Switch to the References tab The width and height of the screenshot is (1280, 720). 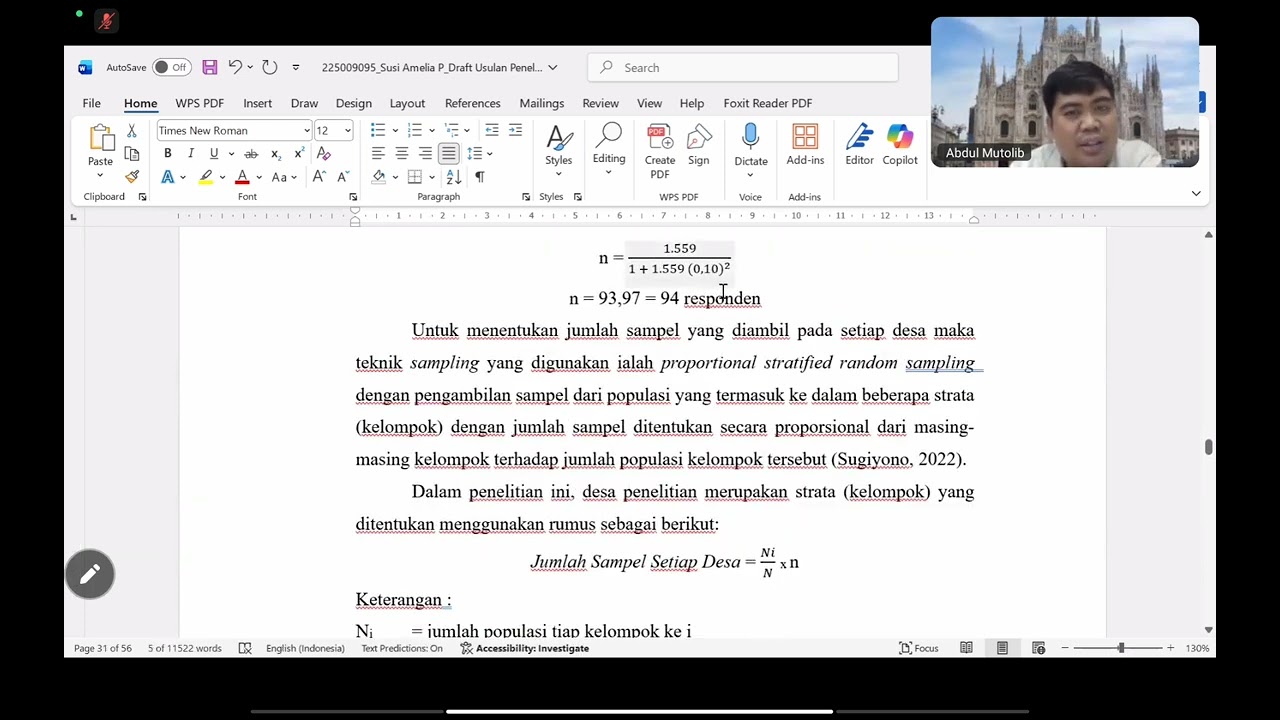tap(472, 103)
